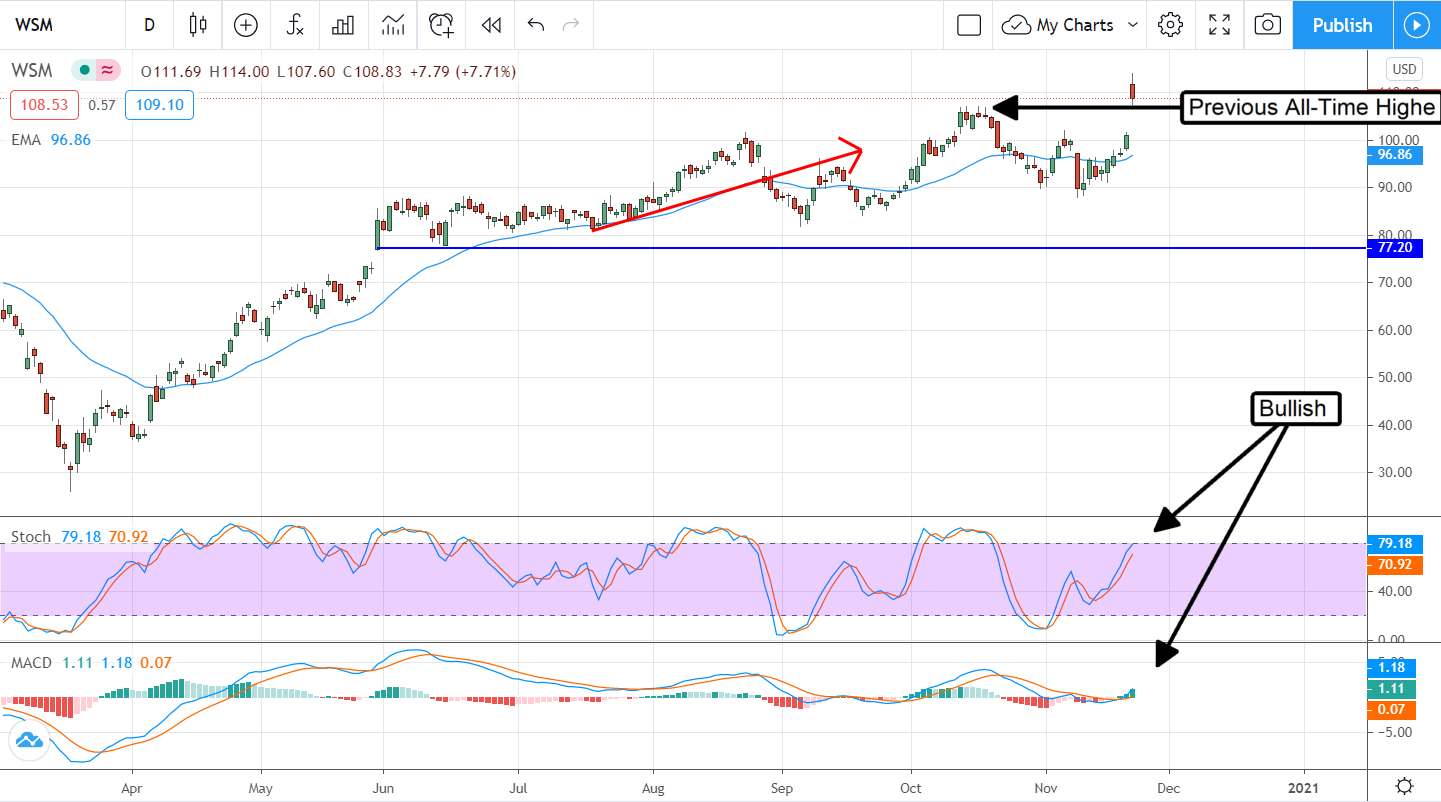Select the blue 77.20 price level label
This screenshot has height=802, width=1441.
[1394, 248]
